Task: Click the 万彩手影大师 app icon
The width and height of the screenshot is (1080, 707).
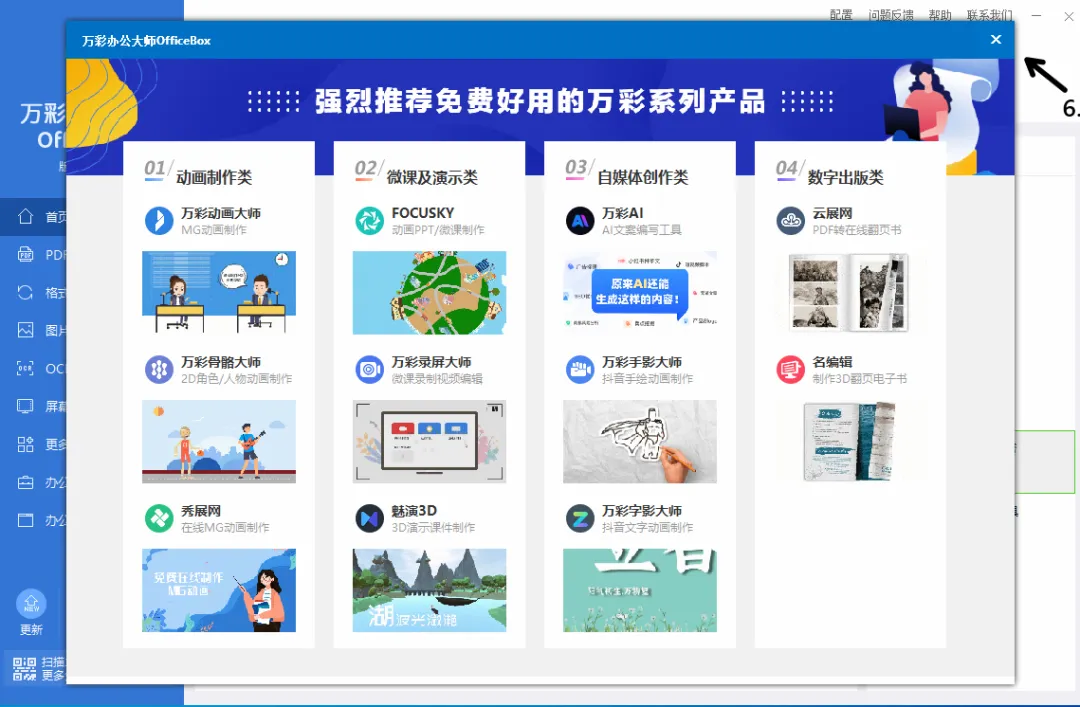Action: (580, 369)
